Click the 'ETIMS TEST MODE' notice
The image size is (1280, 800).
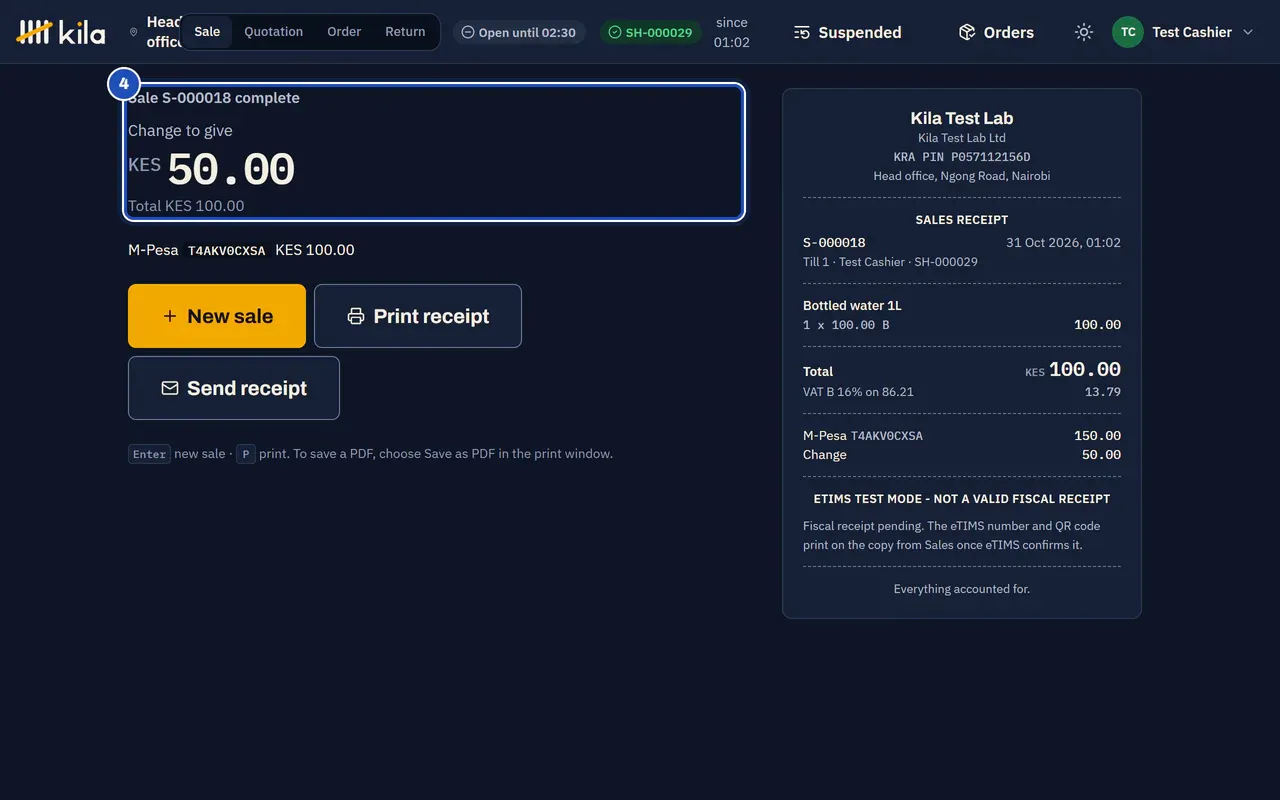tap(962, 499)
